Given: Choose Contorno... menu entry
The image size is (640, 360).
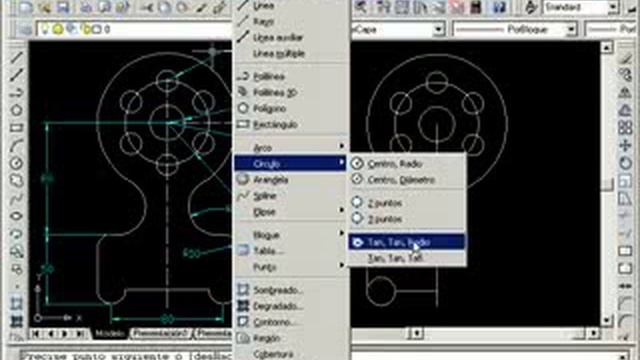Looking at the screenshot, I should [291, 322].
